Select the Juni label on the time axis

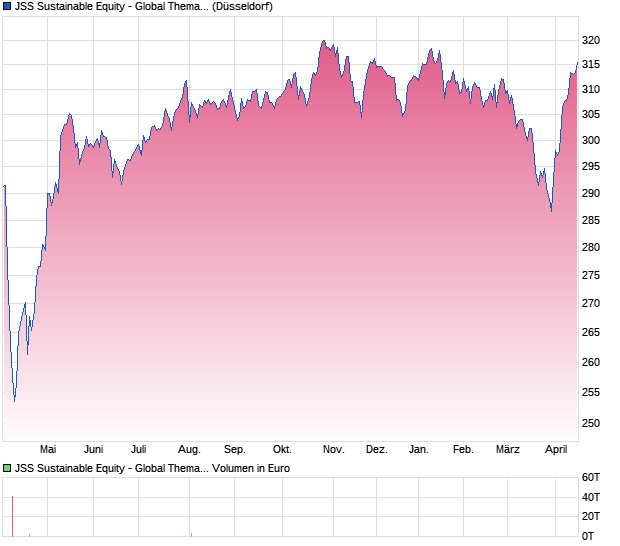tap(94, 449)
